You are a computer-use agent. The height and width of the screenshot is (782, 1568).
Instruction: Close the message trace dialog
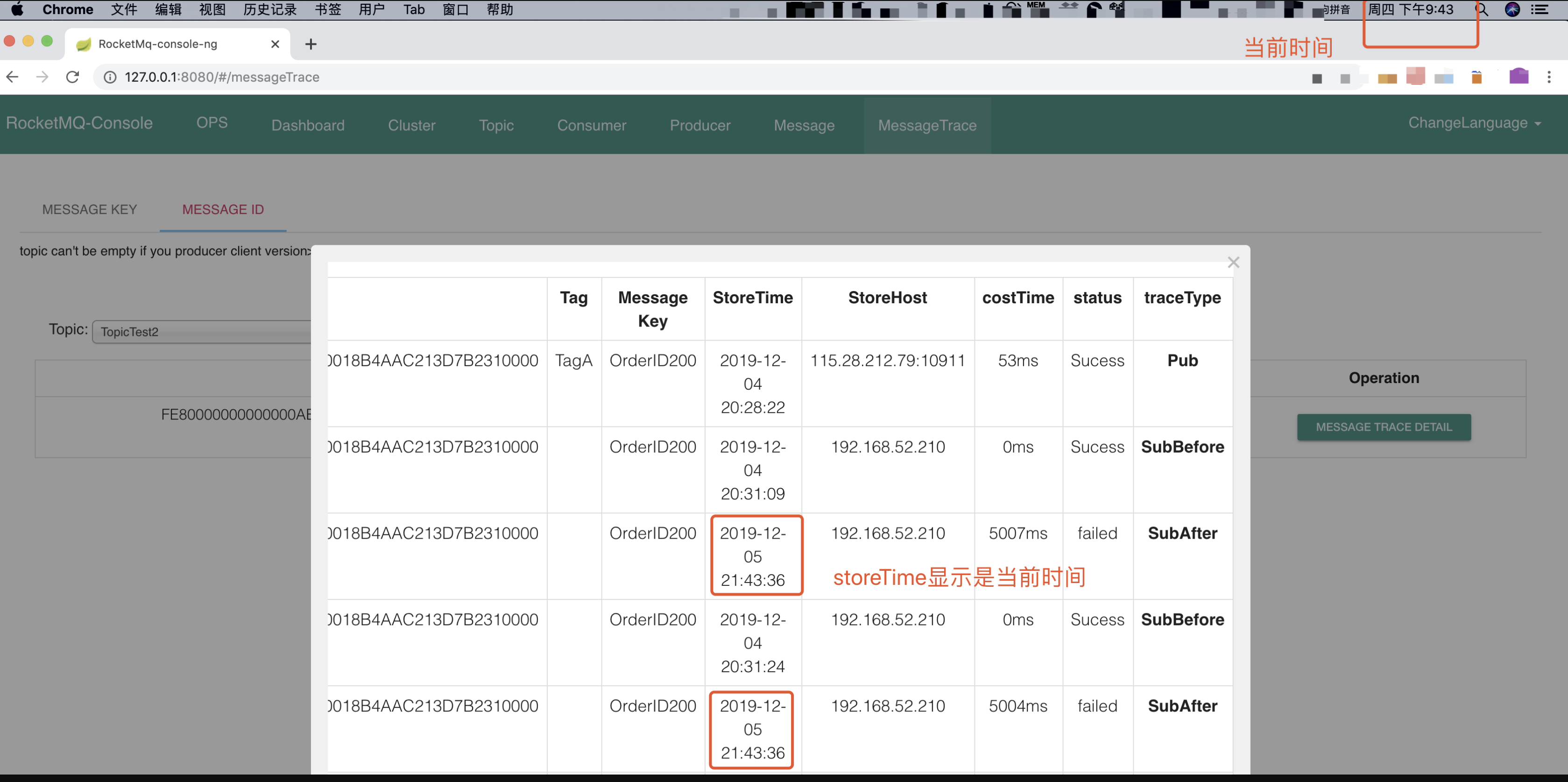[1234, 262]
